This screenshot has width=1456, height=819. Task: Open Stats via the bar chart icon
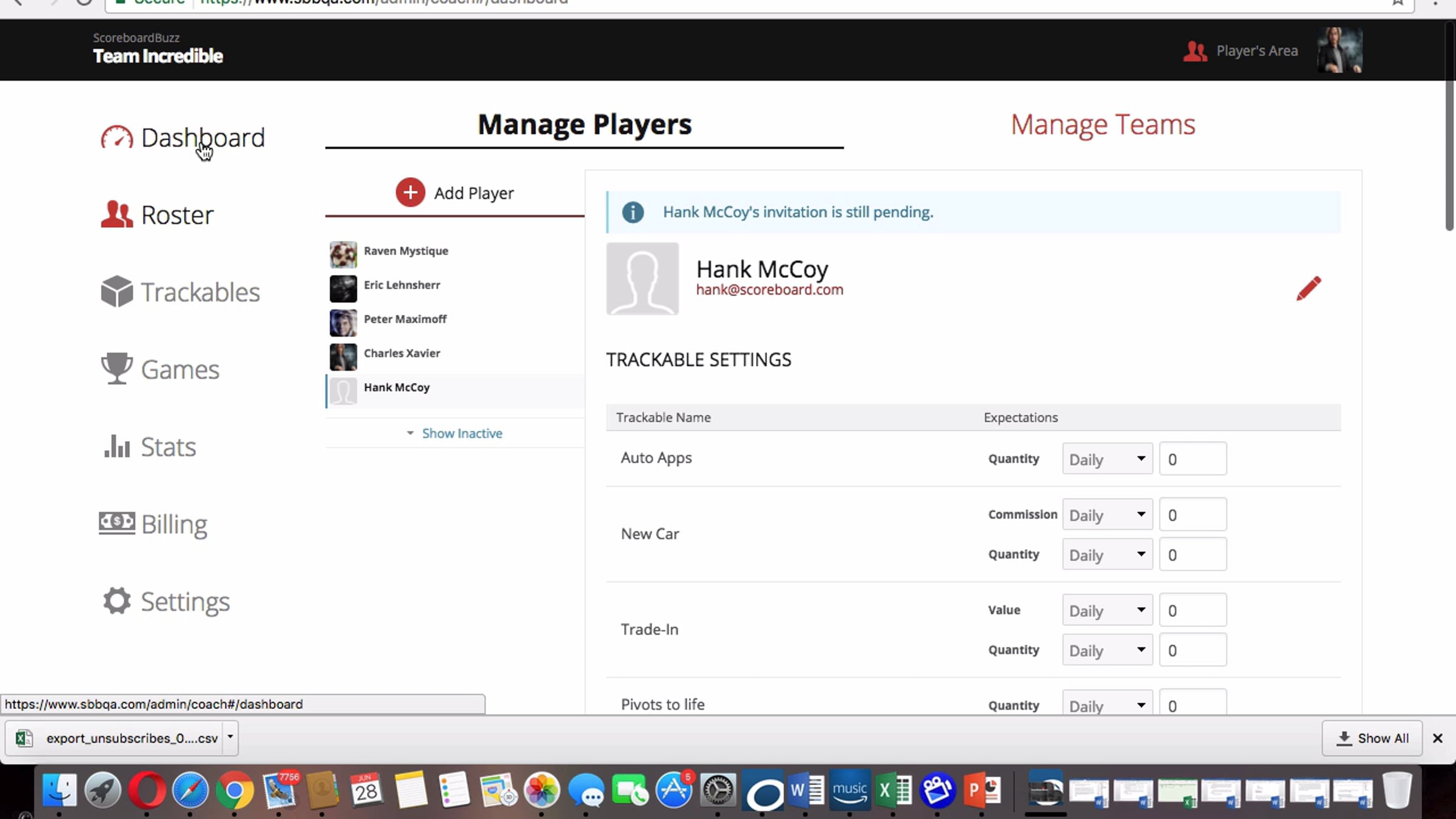[116, 447]
